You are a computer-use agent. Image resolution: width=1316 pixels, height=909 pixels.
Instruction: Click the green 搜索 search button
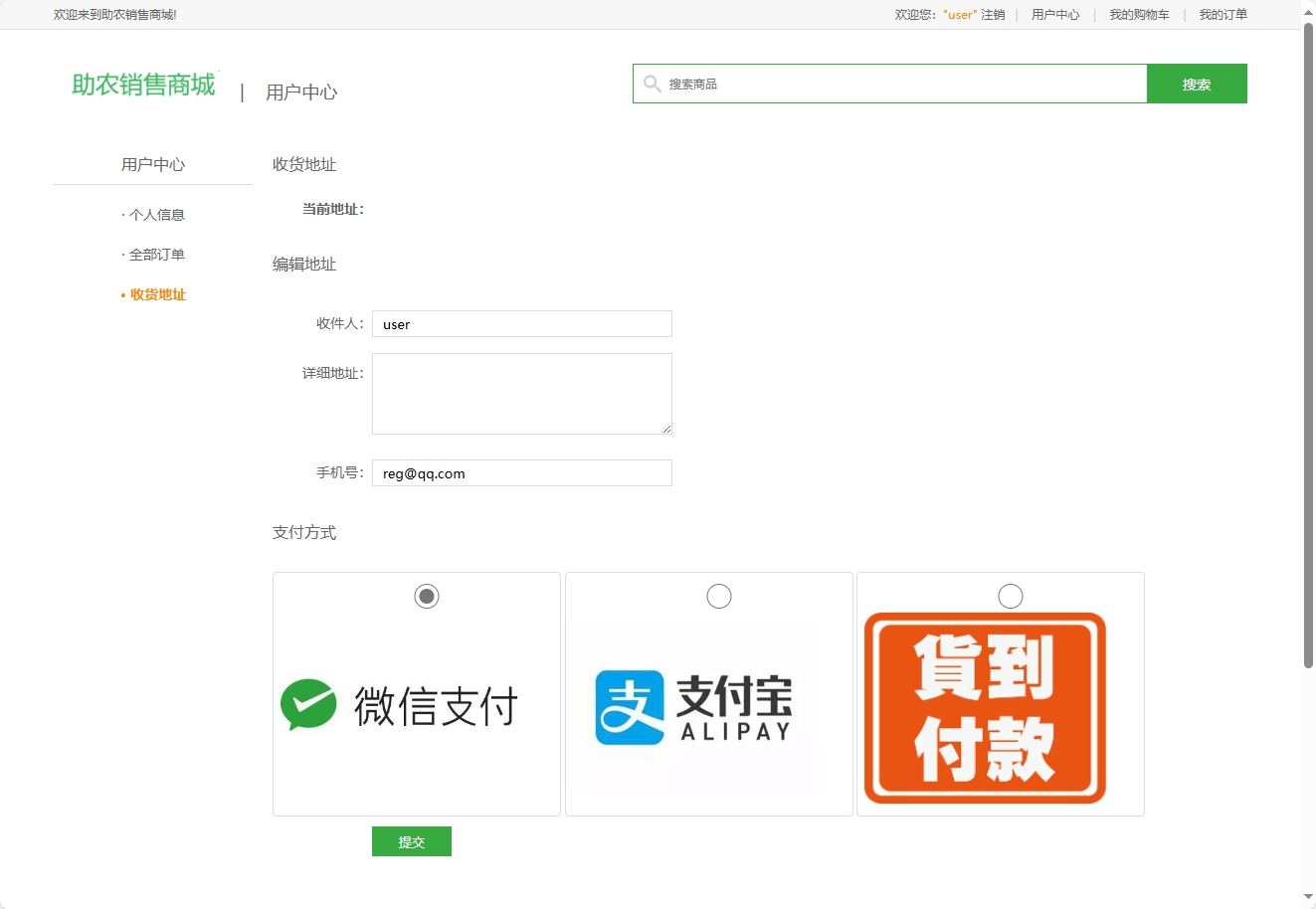click(x=1197, y=84)
